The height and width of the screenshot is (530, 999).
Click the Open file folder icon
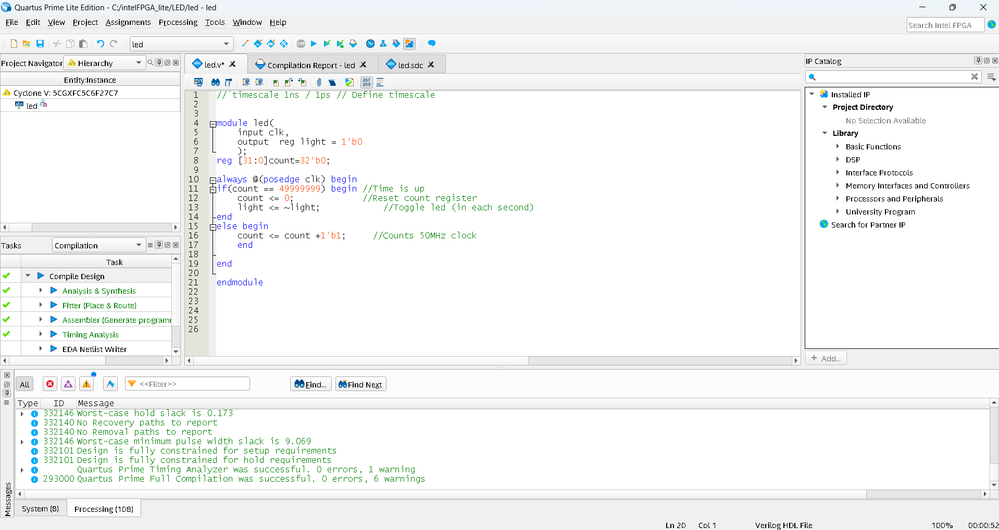pyautogui.click(x=27, y=44)
